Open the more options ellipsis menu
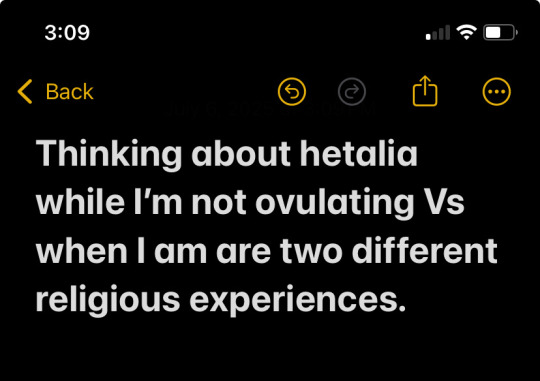This screenshot has width=540, height=381. tap(496, 92)
